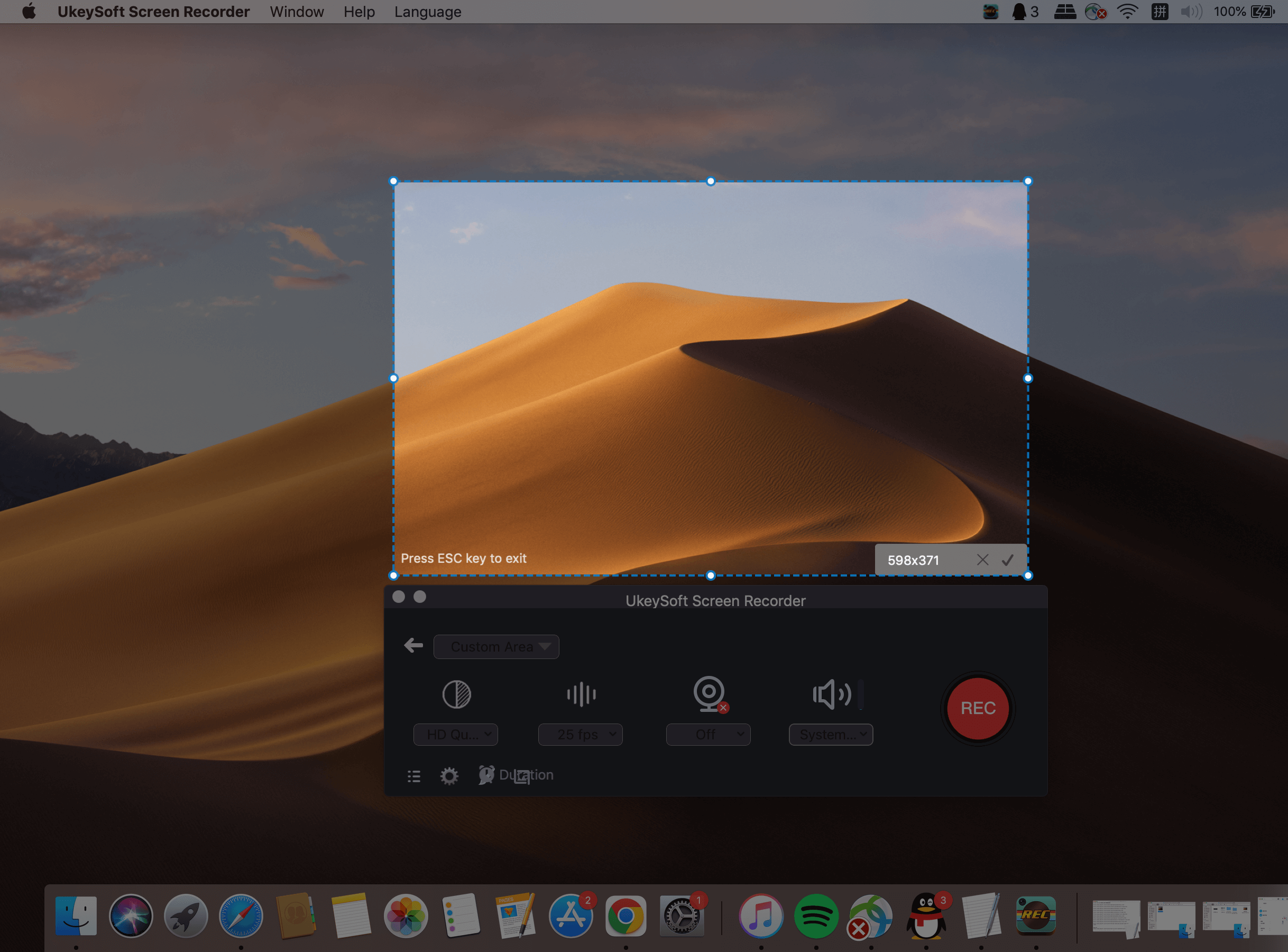Open the Apple menu

(x=29, y=11)
